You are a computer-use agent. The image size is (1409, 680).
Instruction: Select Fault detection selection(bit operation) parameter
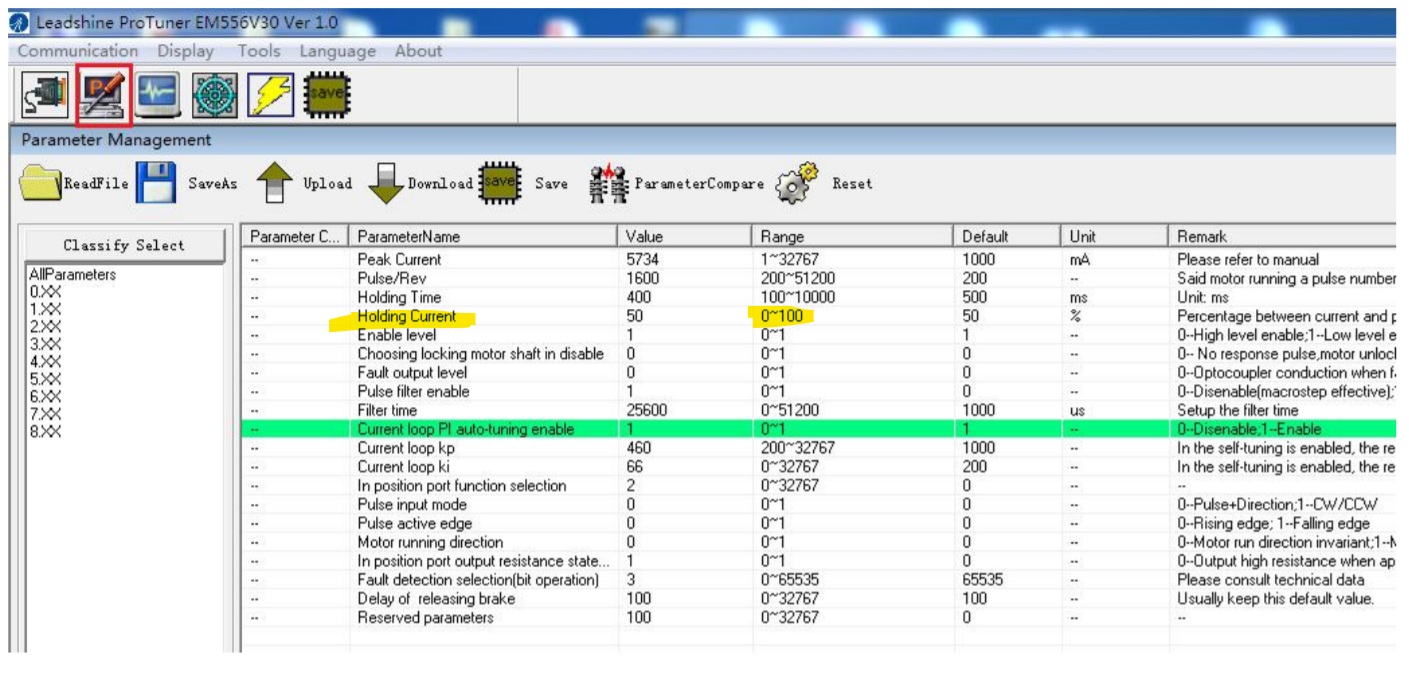[x=478, y=580]
